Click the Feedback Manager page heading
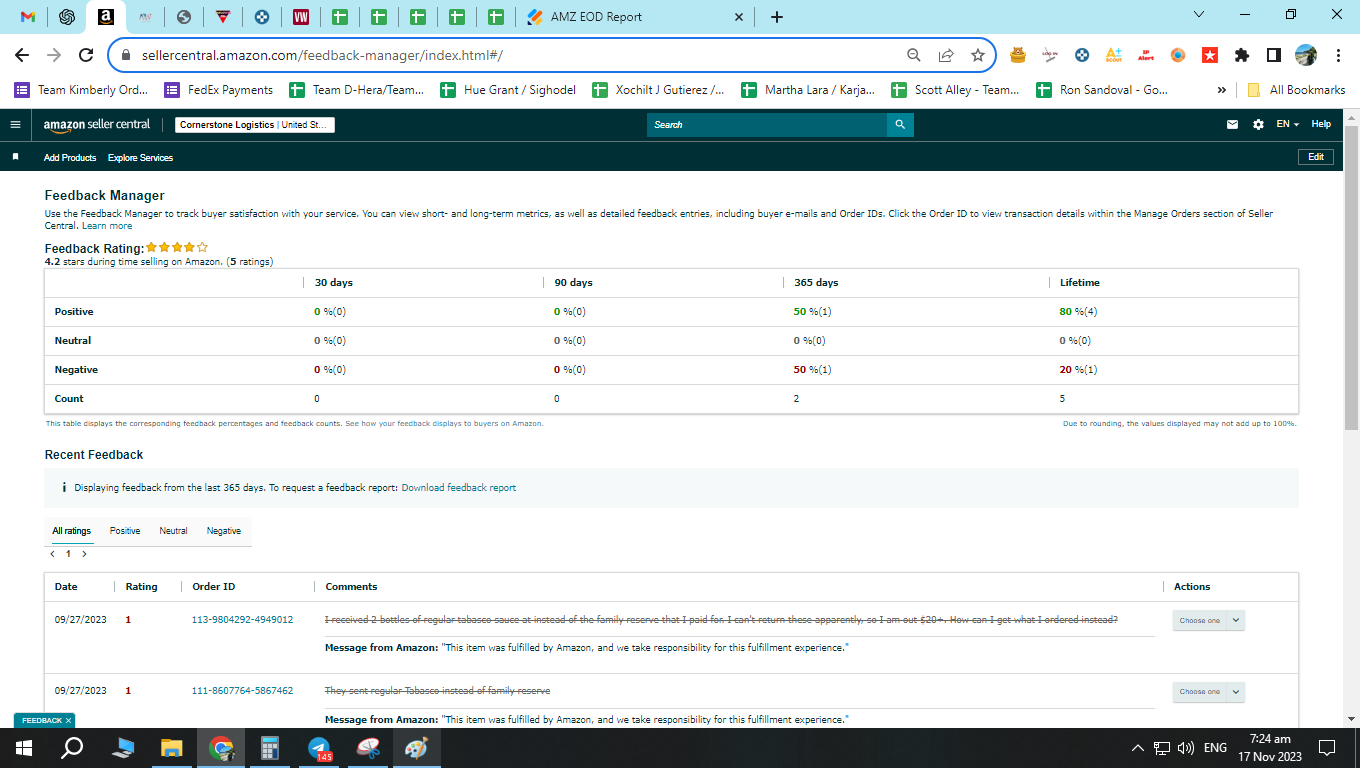This screenshot has height=768, width=1360. click(x=105, y=196)
